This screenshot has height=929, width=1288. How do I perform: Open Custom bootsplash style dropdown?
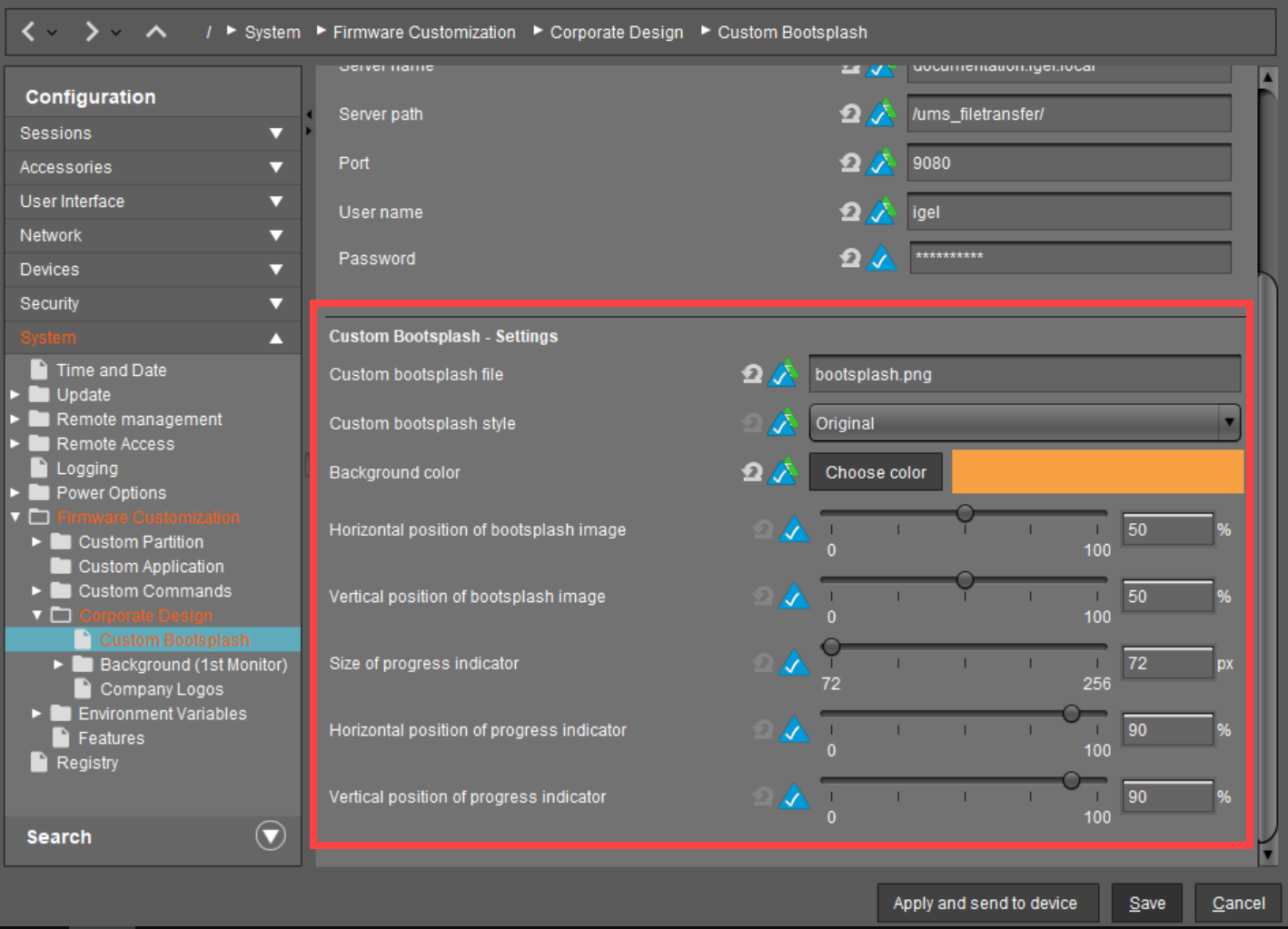[x=1228, y=422]
